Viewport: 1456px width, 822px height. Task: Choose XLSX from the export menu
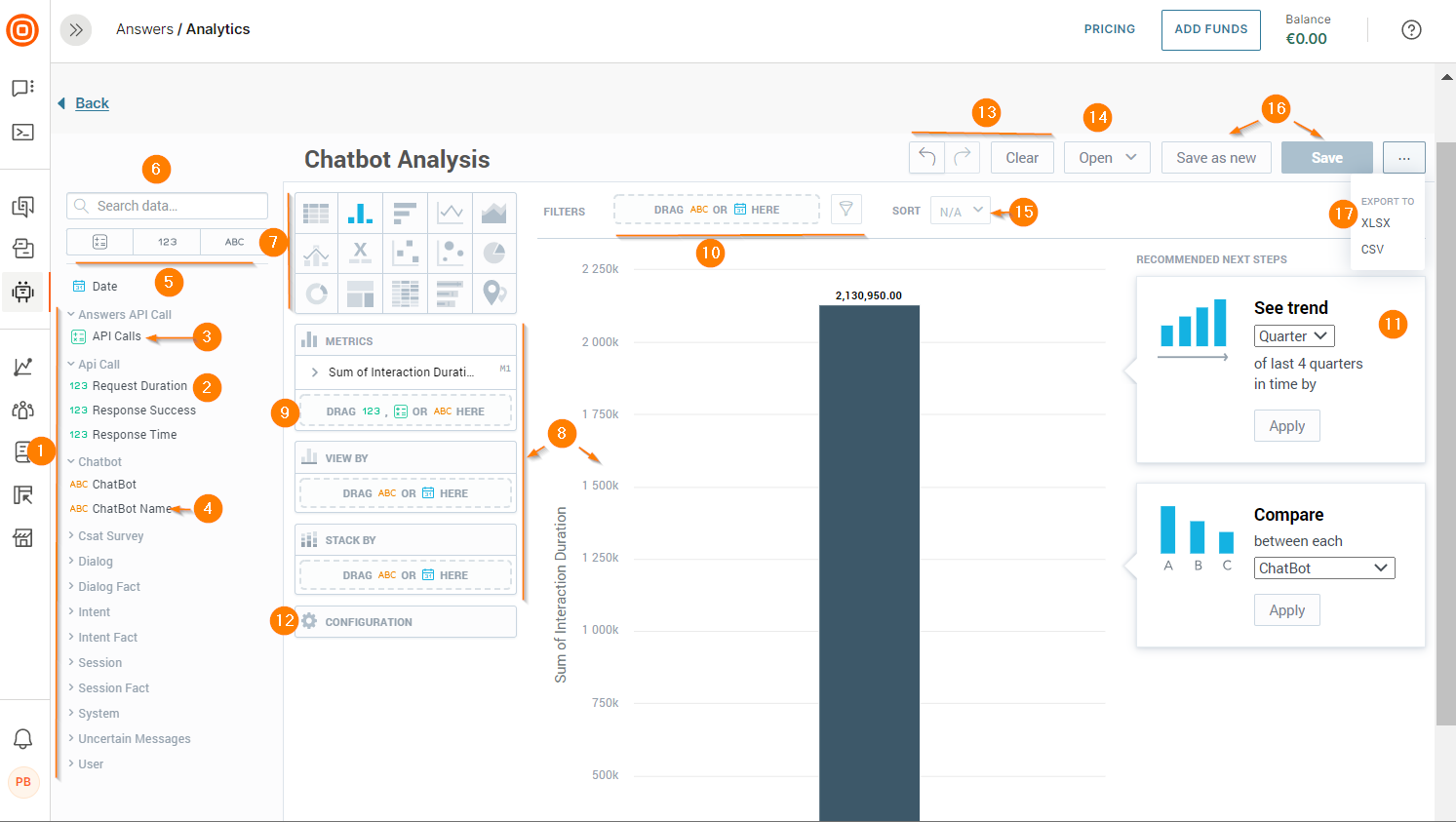point(1376,222)
